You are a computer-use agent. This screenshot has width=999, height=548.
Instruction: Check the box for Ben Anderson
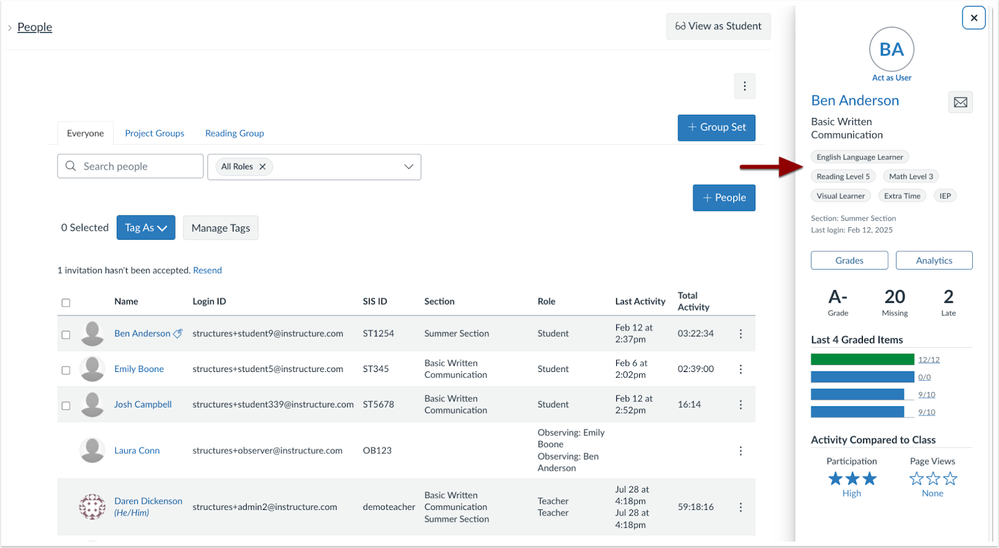coord(66,335)
